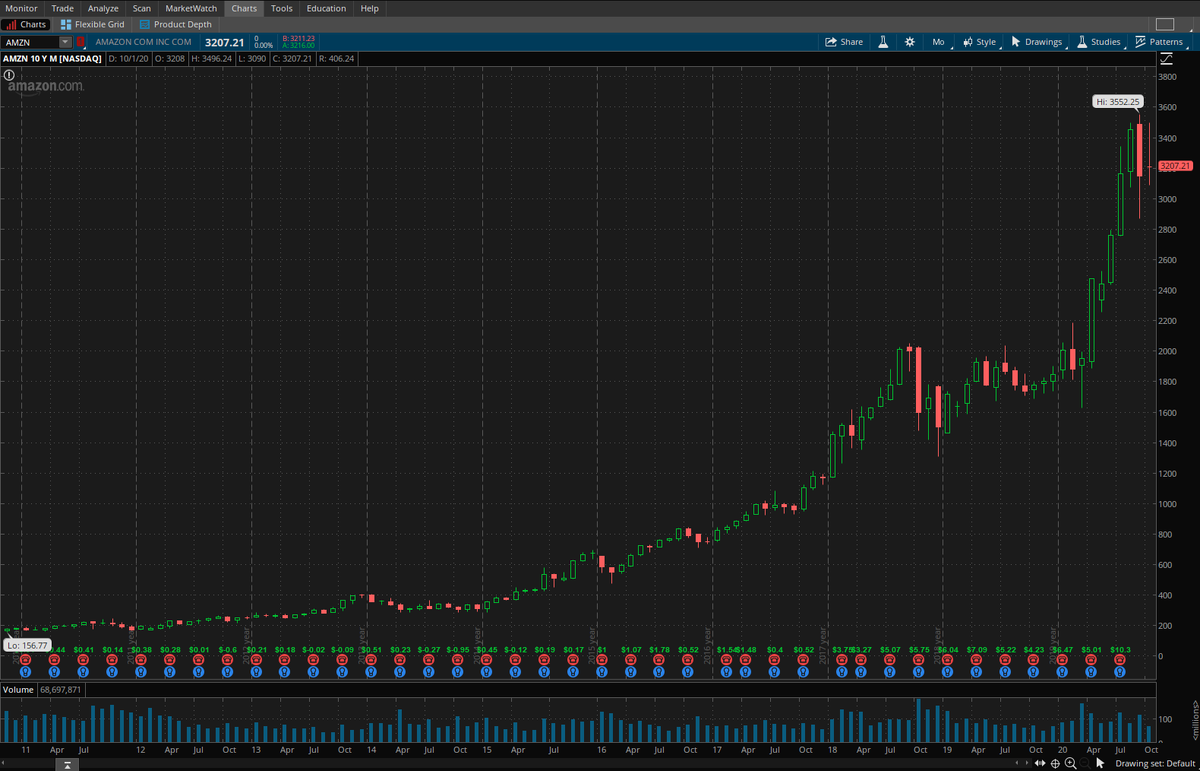Open the Drawings tool menu
Image resolution: width=1200 pixels, height=771 pixels.
pyautogui.click(x=1037, y=42)
